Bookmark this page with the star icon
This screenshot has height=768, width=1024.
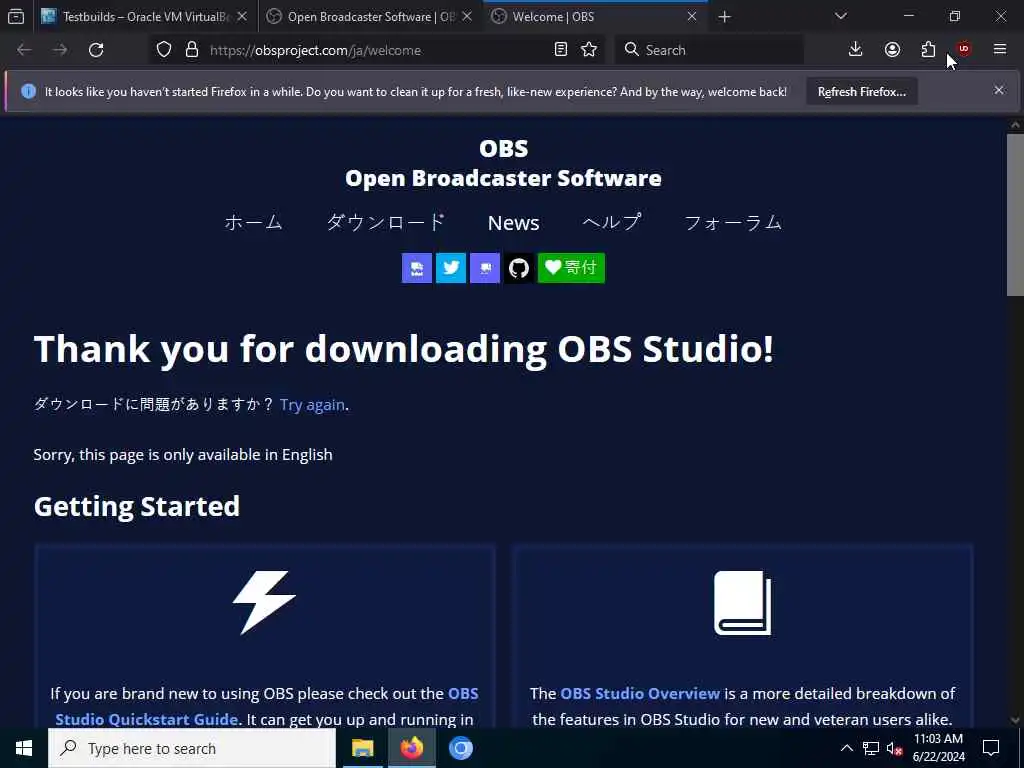click(589, 50)
